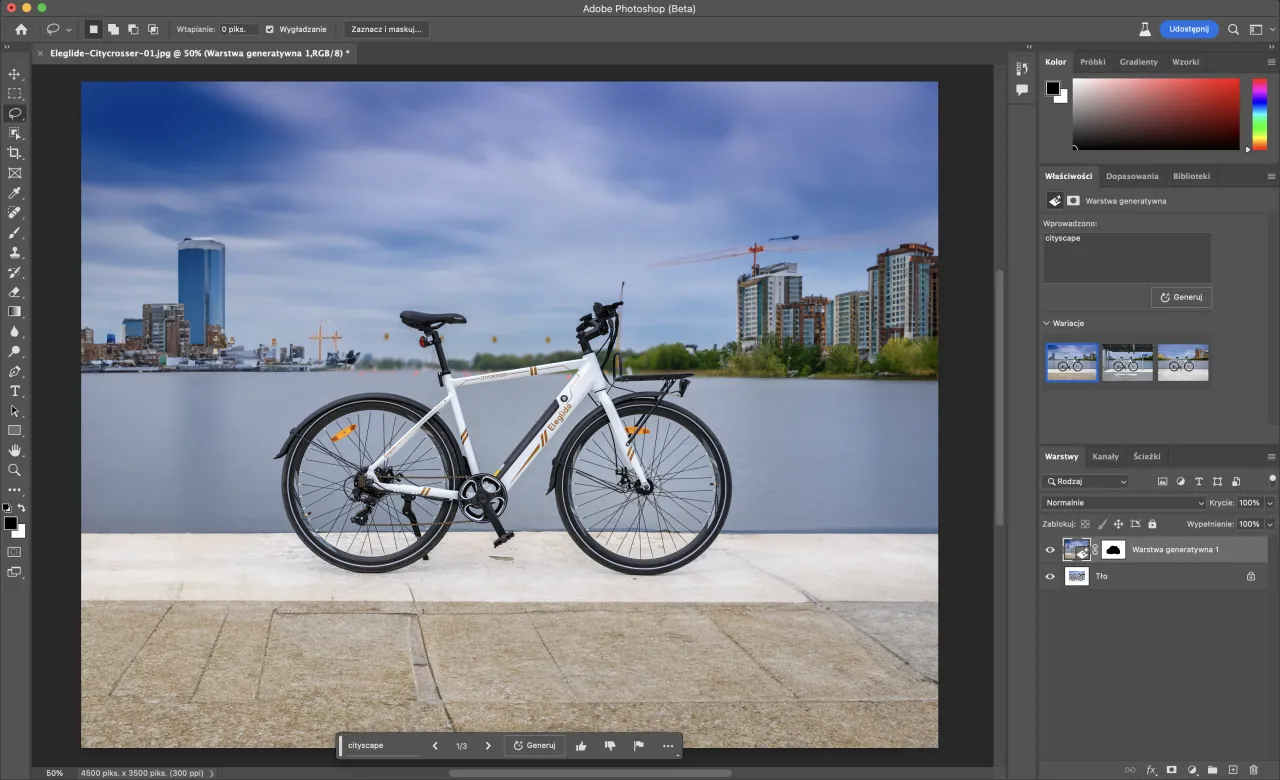1280x780 pixels.
Task: Pick the Healing Brush tool
Action: [15, 212]
